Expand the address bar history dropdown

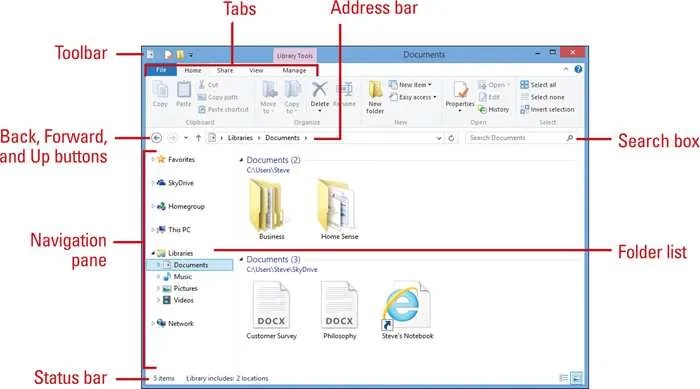(x=439, y=138)
